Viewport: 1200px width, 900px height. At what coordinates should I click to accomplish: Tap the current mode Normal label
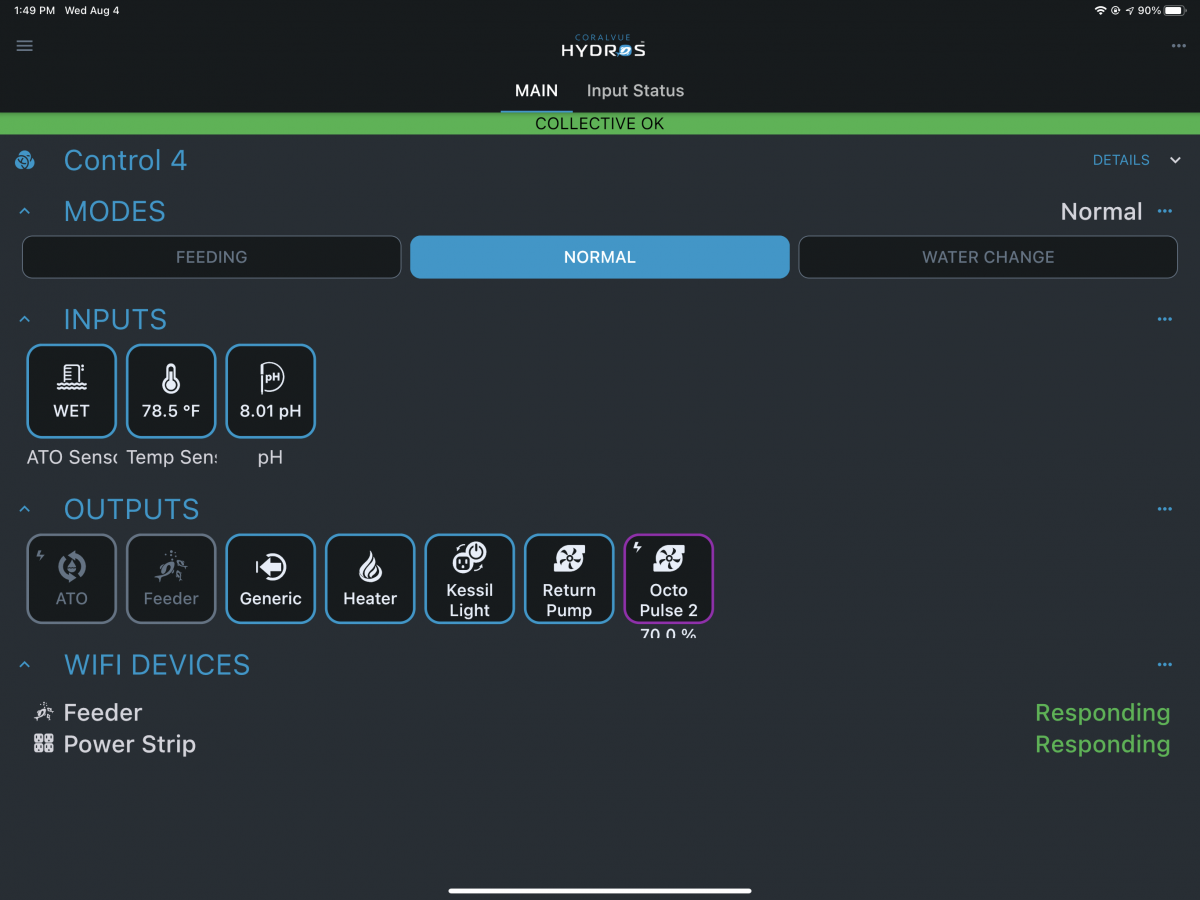coord(1101,211)
